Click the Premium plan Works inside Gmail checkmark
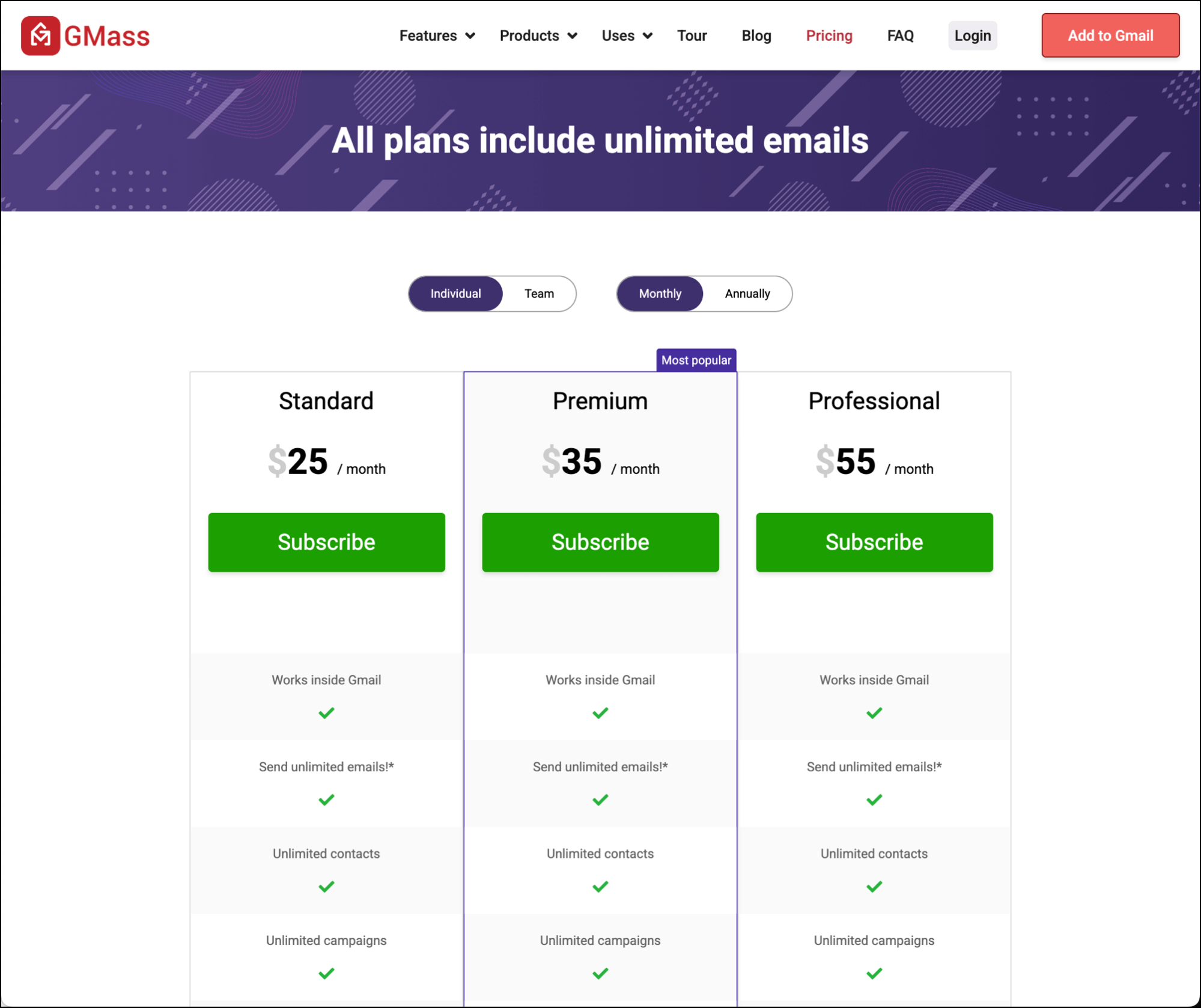The height and width of the screenshot is (1008, 1201). [600, 713]
